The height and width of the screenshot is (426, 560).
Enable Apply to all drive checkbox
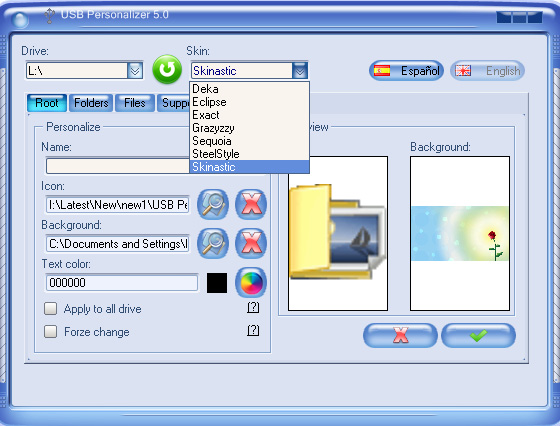pos(50,309)
